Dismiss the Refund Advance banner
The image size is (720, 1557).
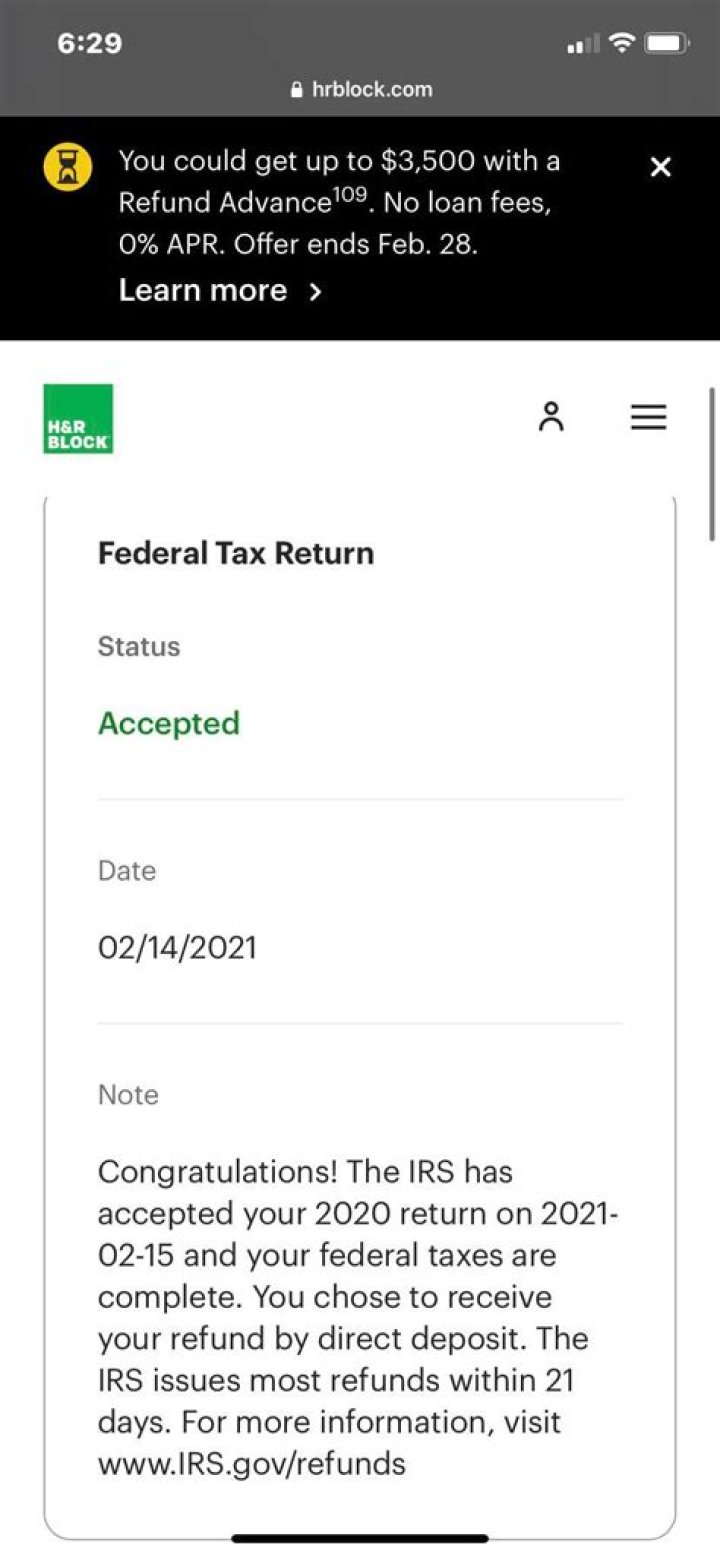(x=660, y=167)
